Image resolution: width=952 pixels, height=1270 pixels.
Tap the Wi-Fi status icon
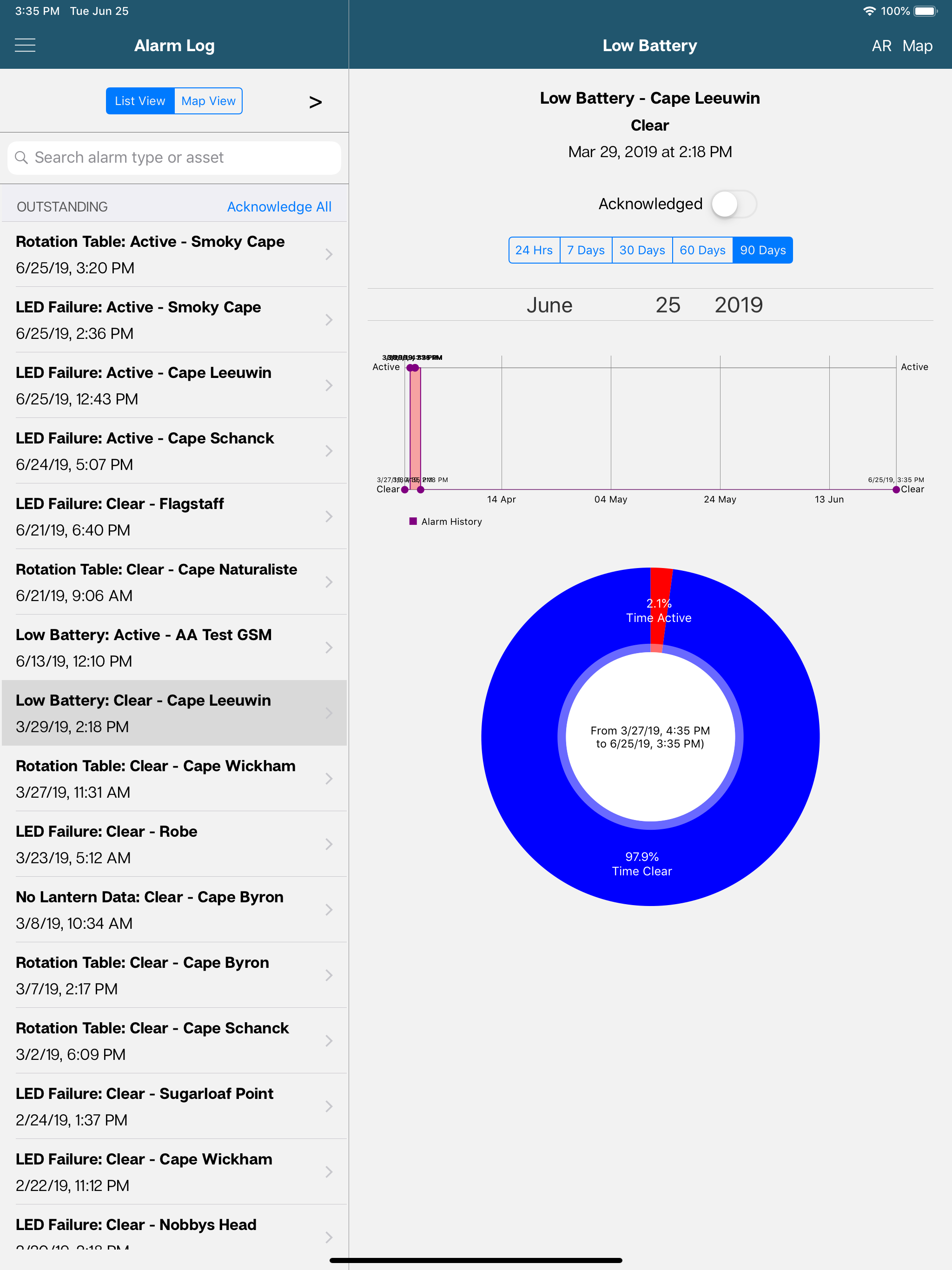pyautogui.click(x=869, y=11)
